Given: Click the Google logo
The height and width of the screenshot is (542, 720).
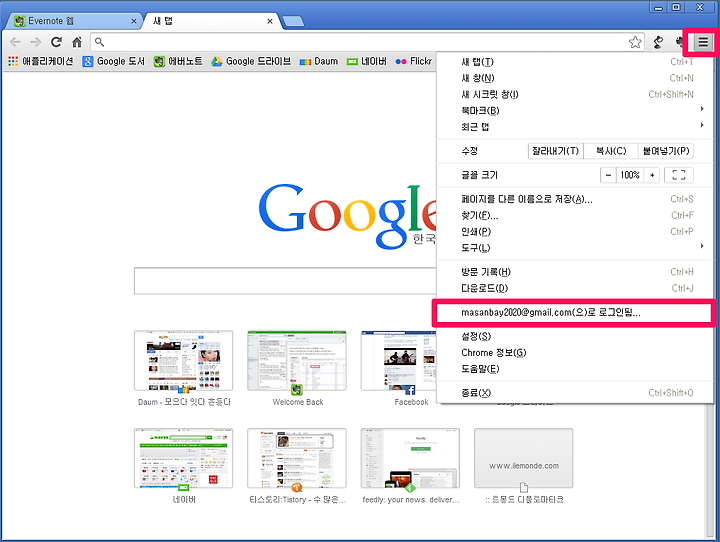Looking at the screenshot, I should coord(347,216).
